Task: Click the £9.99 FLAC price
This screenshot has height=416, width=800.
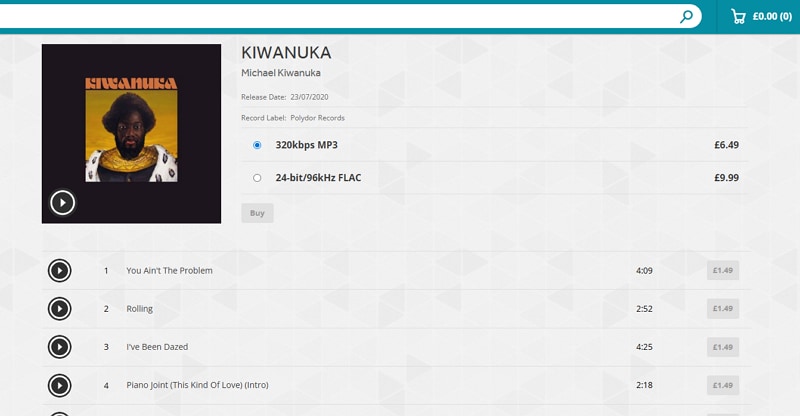Action: [x=727, y=178]
